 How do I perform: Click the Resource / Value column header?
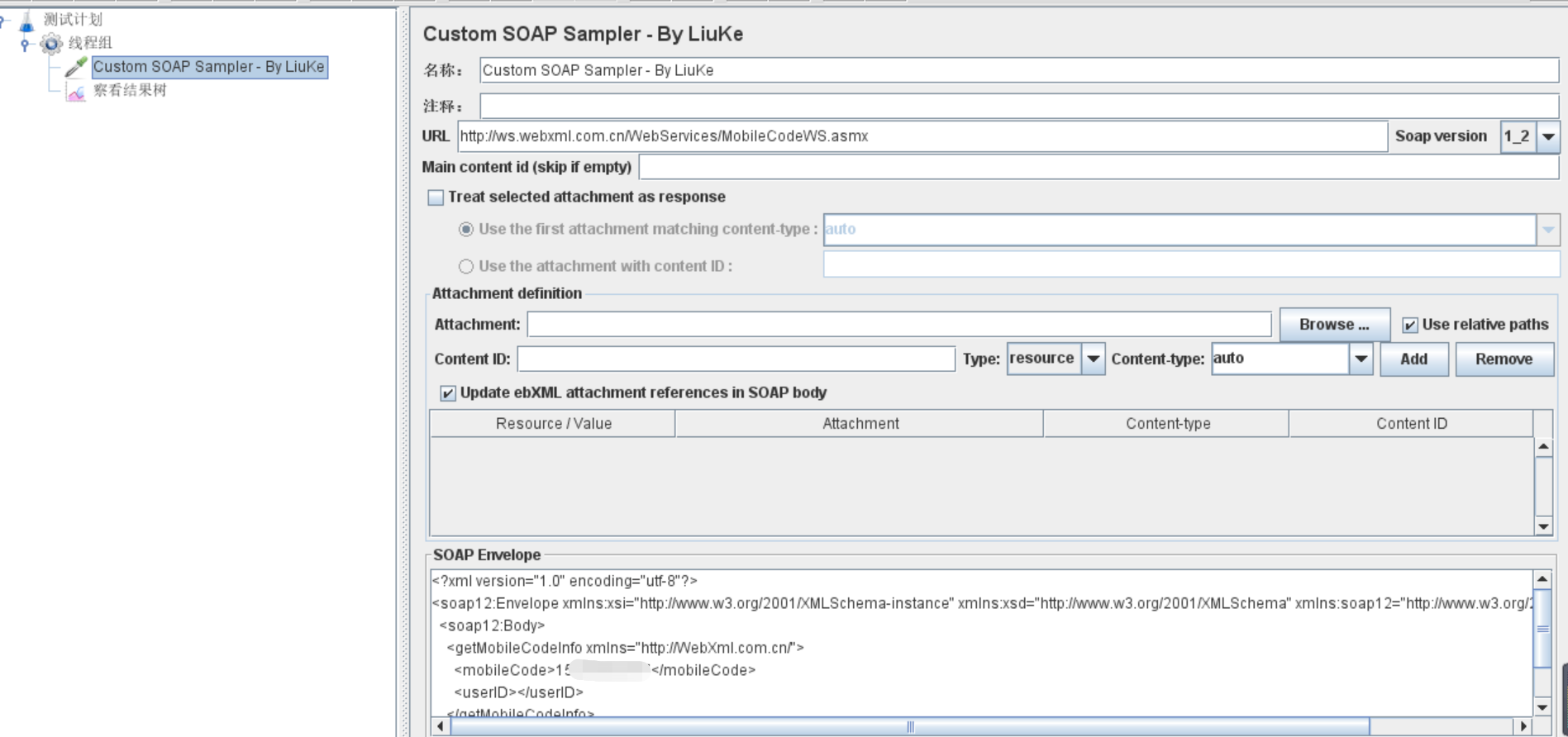coord(553,424)
